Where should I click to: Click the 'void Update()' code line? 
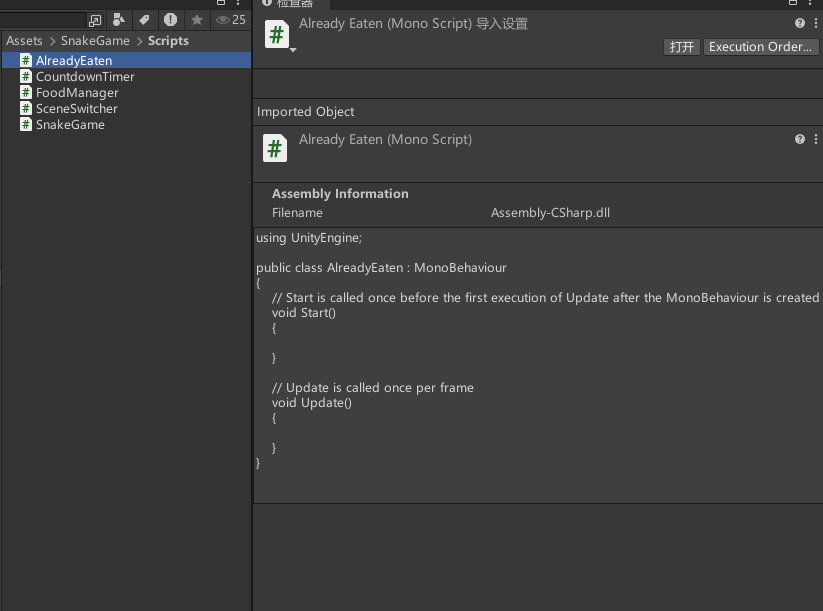[x=312, y=403]
